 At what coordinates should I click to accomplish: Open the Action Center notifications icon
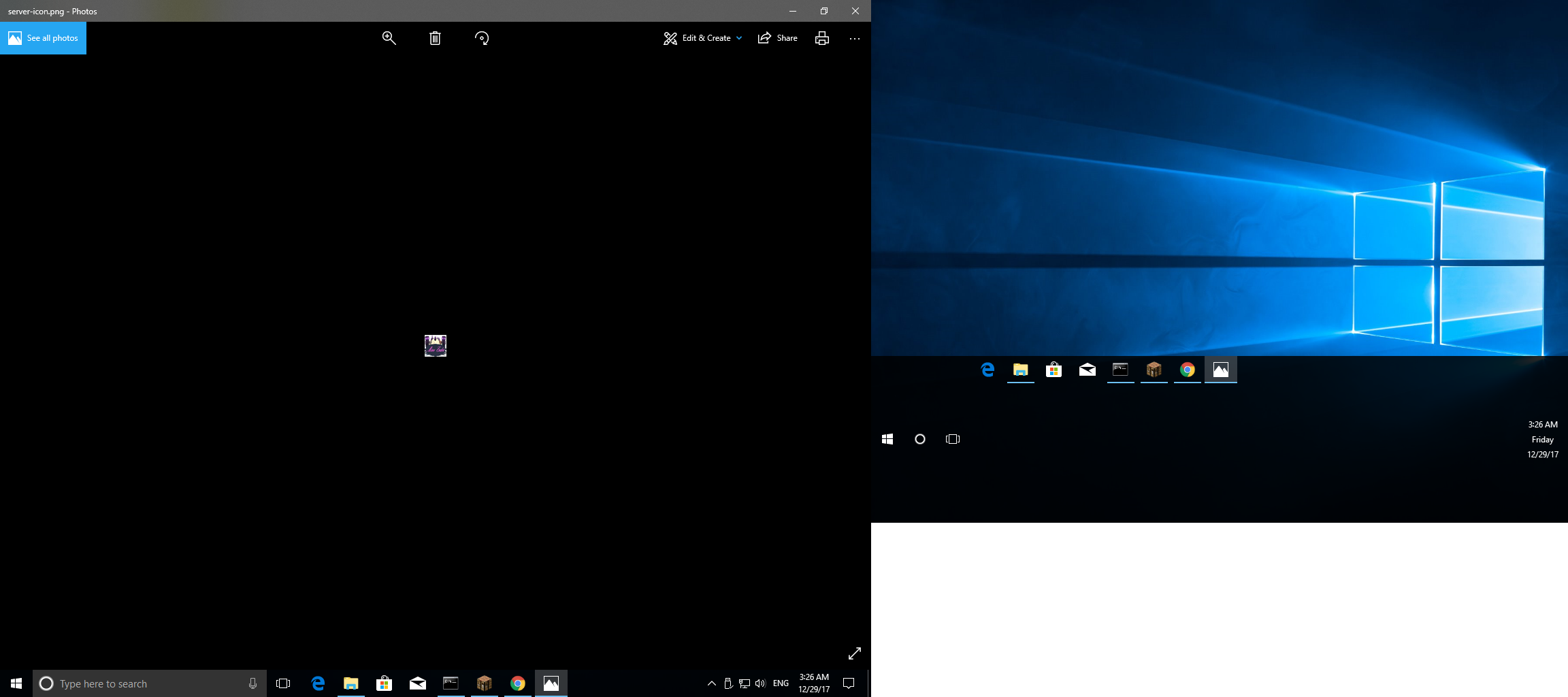point(849,683)
